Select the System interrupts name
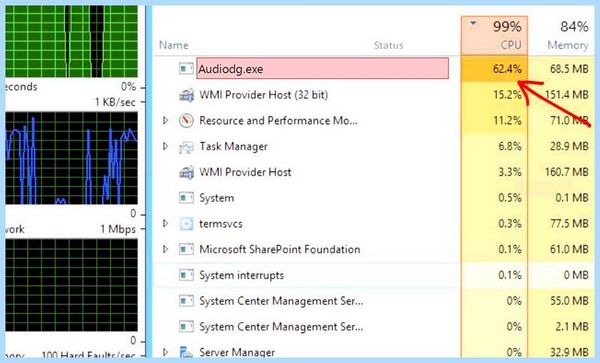The height and width of the screenshot is (363, 600). click(241, 275)
